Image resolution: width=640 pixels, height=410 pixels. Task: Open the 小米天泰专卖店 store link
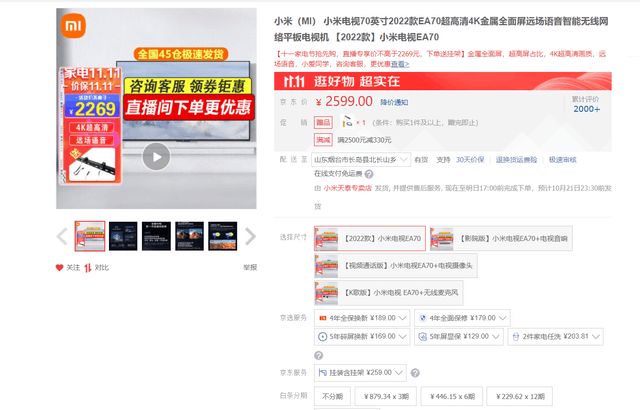point(348,188)
